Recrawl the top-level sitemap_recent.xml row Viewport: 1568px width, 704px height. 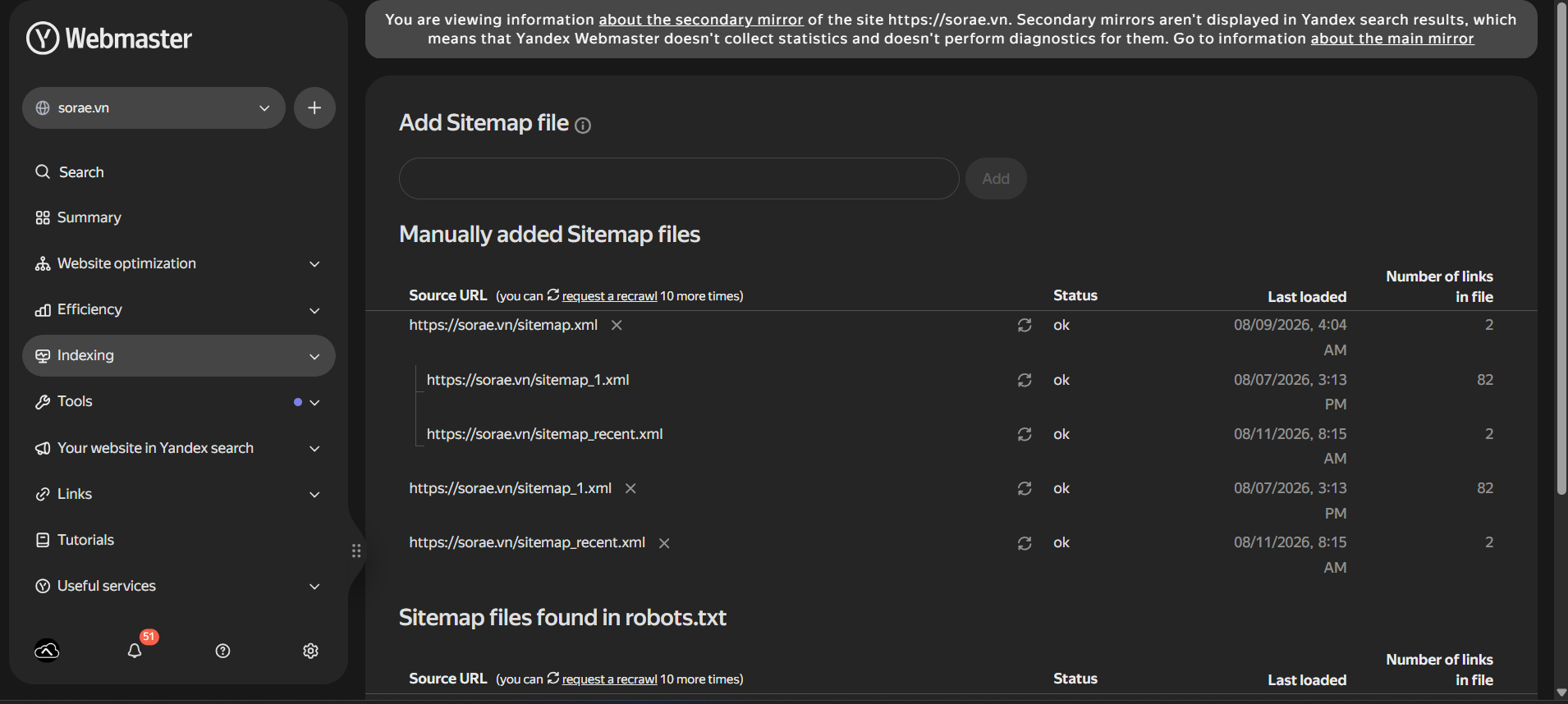click(x=1025, y=543)
